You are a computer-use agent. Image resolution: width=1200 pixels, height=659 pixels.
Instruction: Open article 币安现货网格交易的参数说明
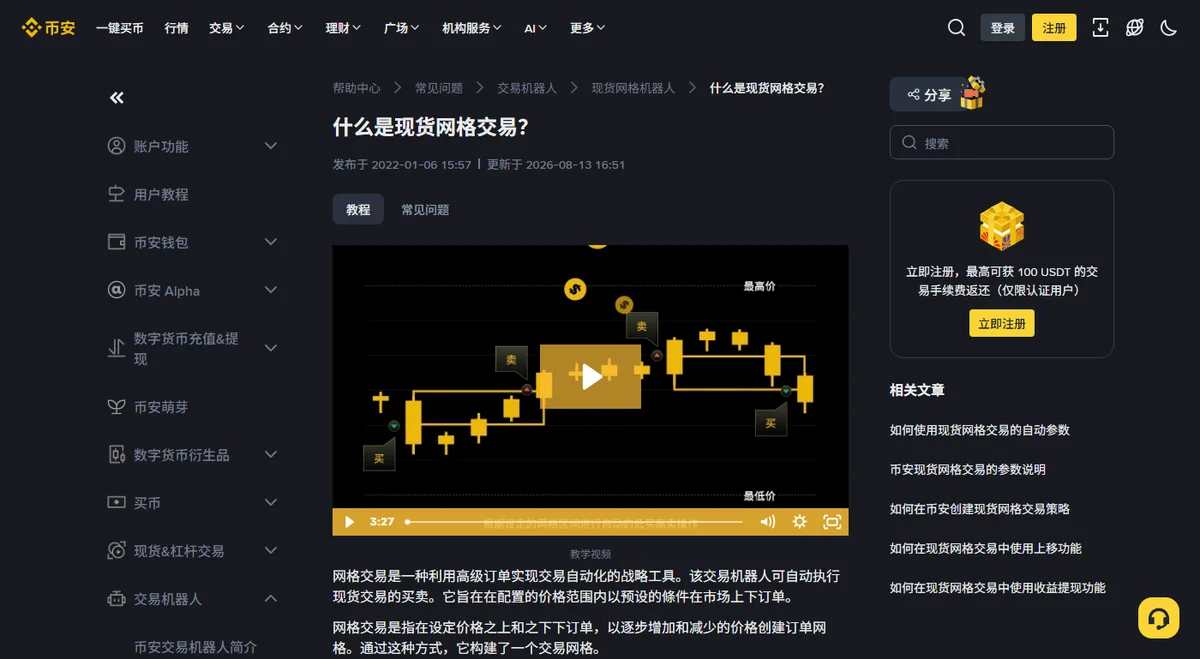968,469
